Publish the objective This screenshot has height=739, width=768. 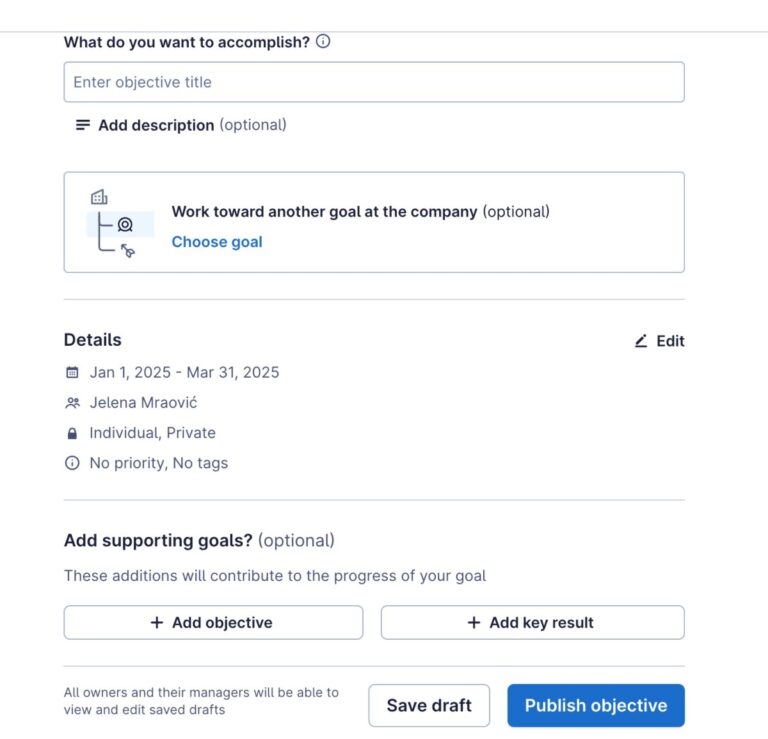(595, 705)
